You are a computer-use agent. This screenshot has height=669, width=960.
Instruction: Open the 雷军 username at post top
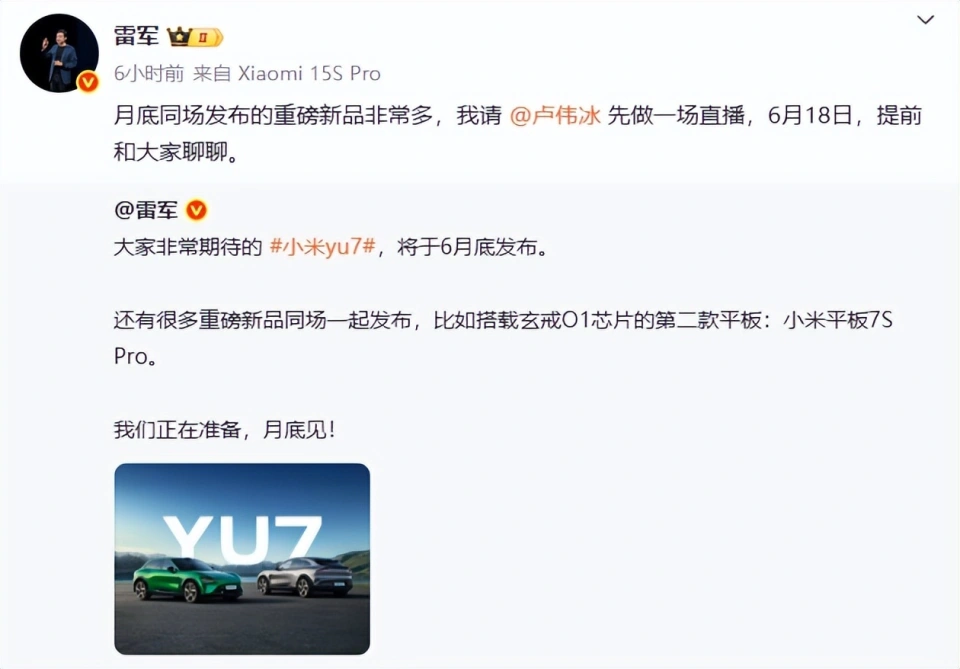pyautogui.click(x=136, y=36)
